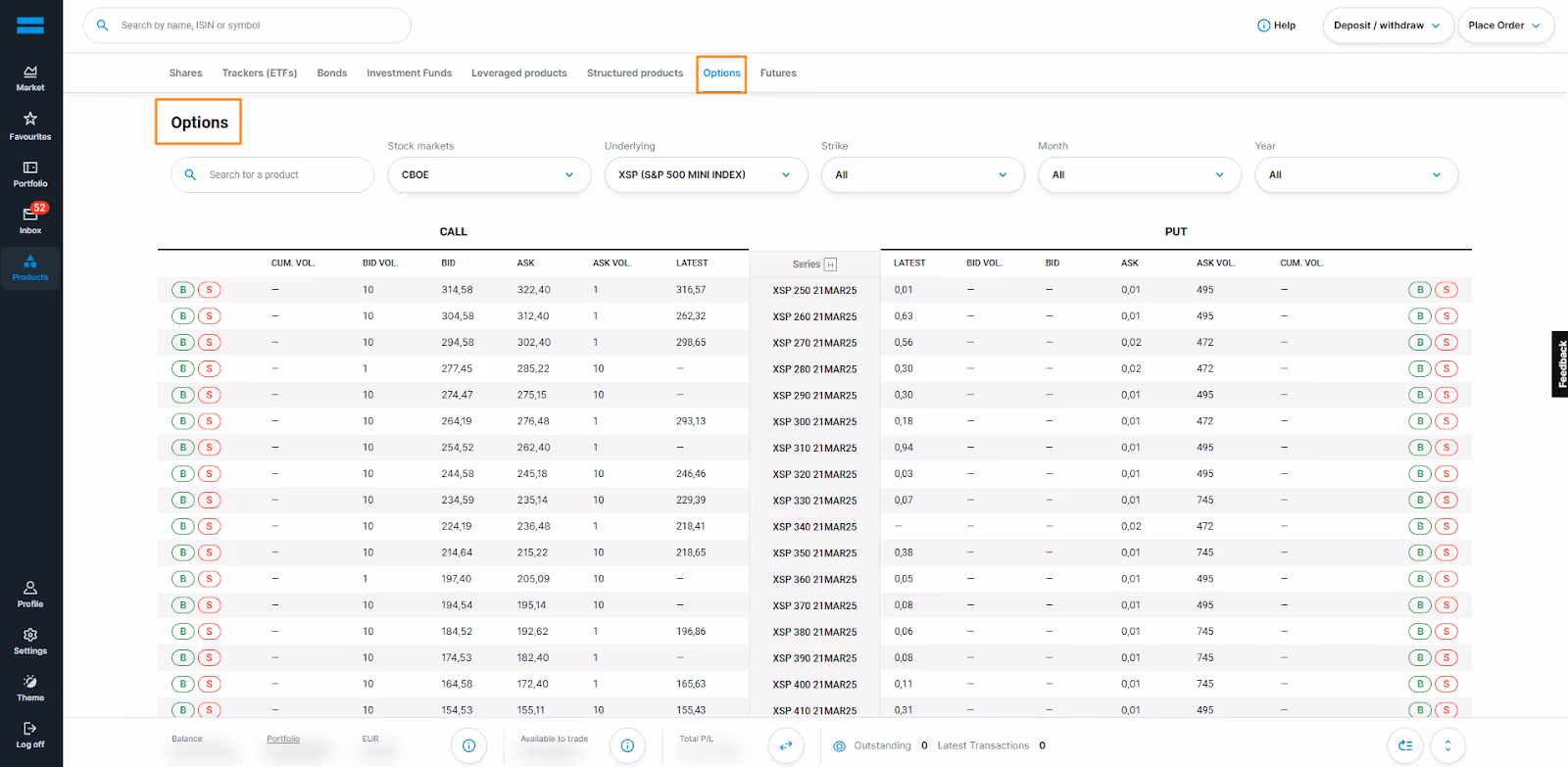Screen dimensions: 1568x767
Task: Click call bid 314,58 value
Action: (x=457, y=290)
